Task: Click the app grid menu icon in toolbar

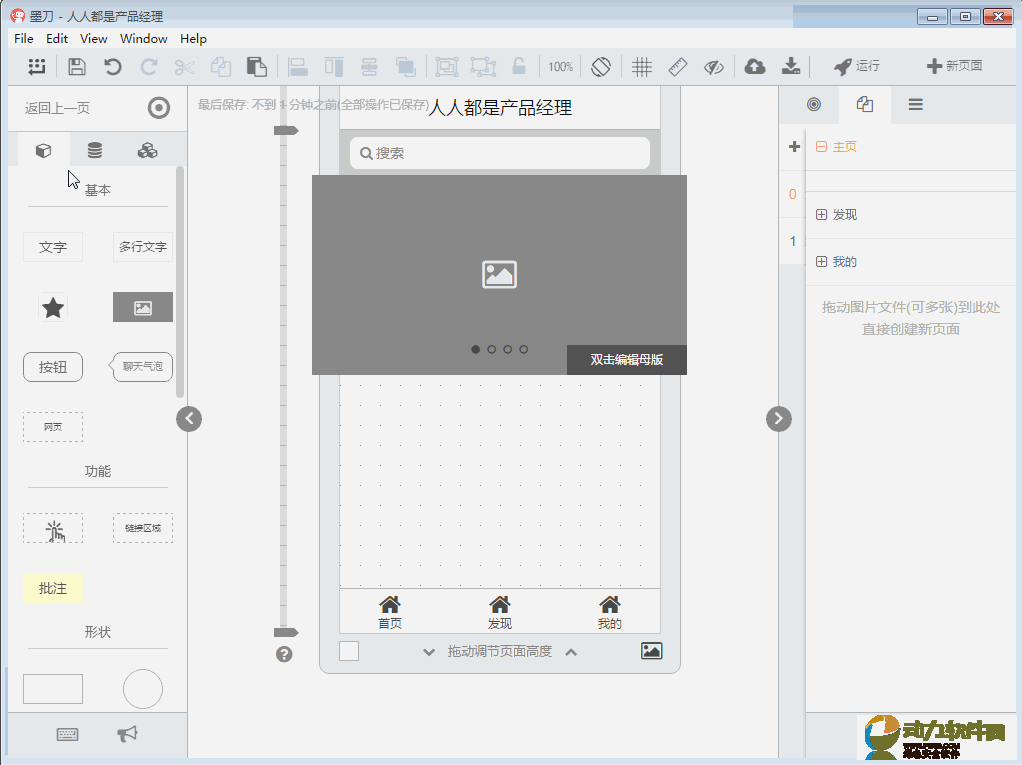Action: tap(36, 66)
